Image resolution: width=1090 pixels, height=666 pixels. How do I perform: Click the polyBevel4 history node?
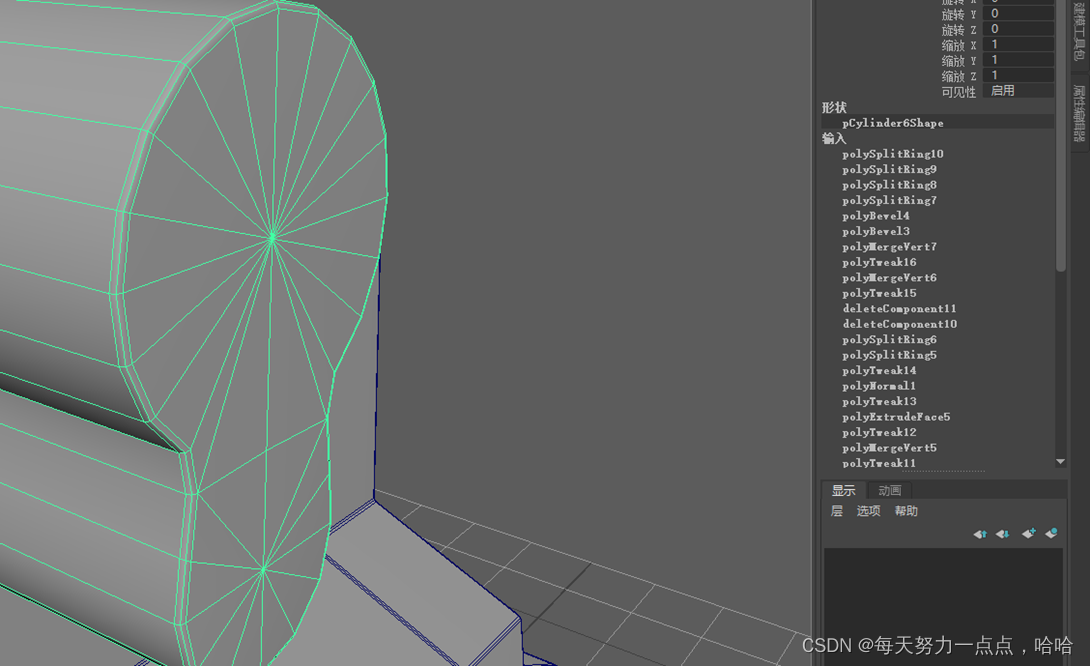[x=876, y=216]
